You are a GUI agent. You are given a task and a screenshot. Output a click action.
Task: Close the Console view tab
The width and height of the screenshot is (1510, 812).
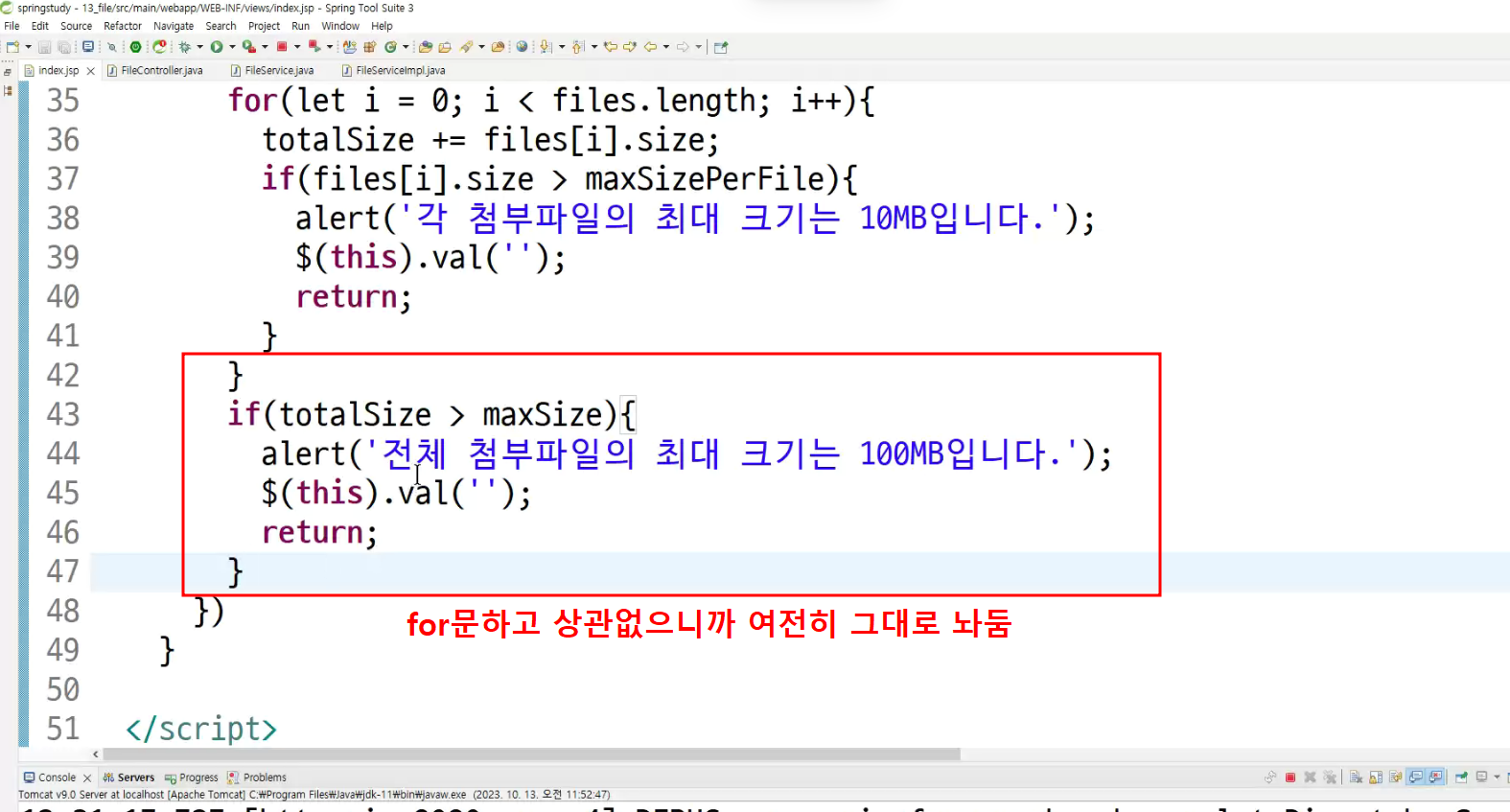coord(87,777)
